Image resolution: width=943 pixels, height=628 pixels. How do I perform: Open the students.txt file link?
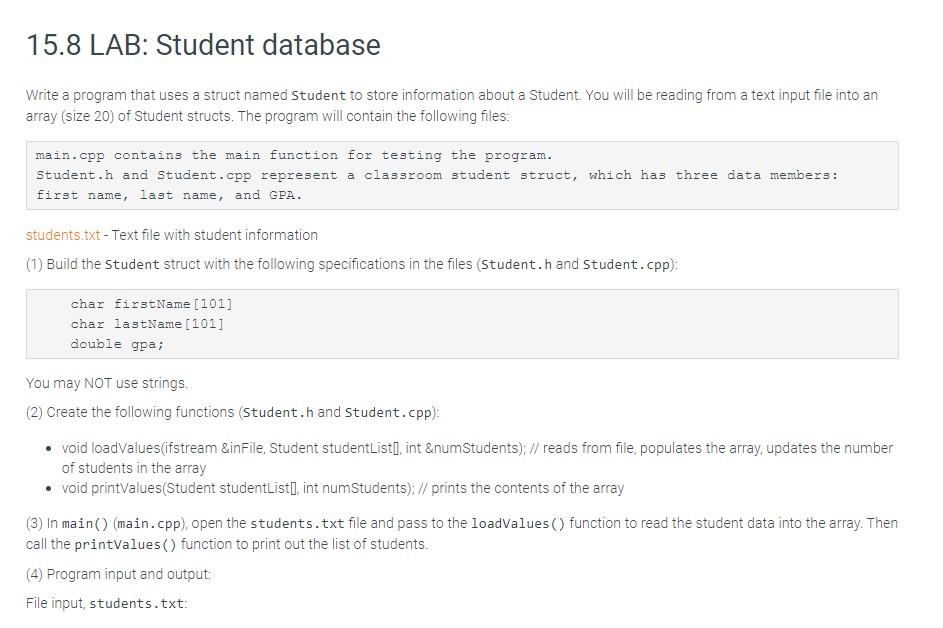click(63, 235)
